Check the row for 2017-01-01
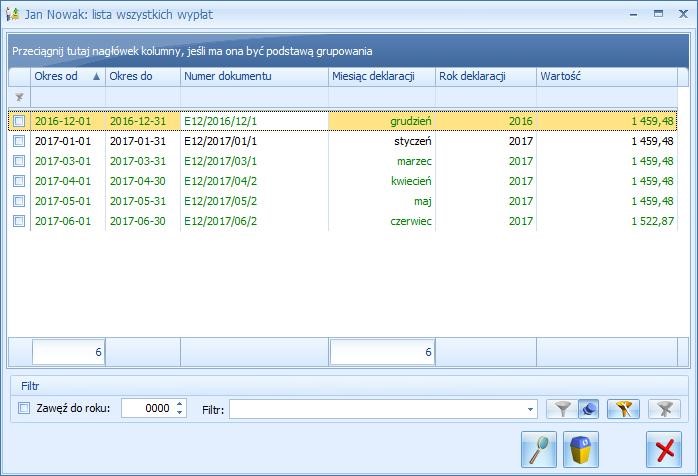698x476 pixels. pyautogui.click(x=19, y=141)
